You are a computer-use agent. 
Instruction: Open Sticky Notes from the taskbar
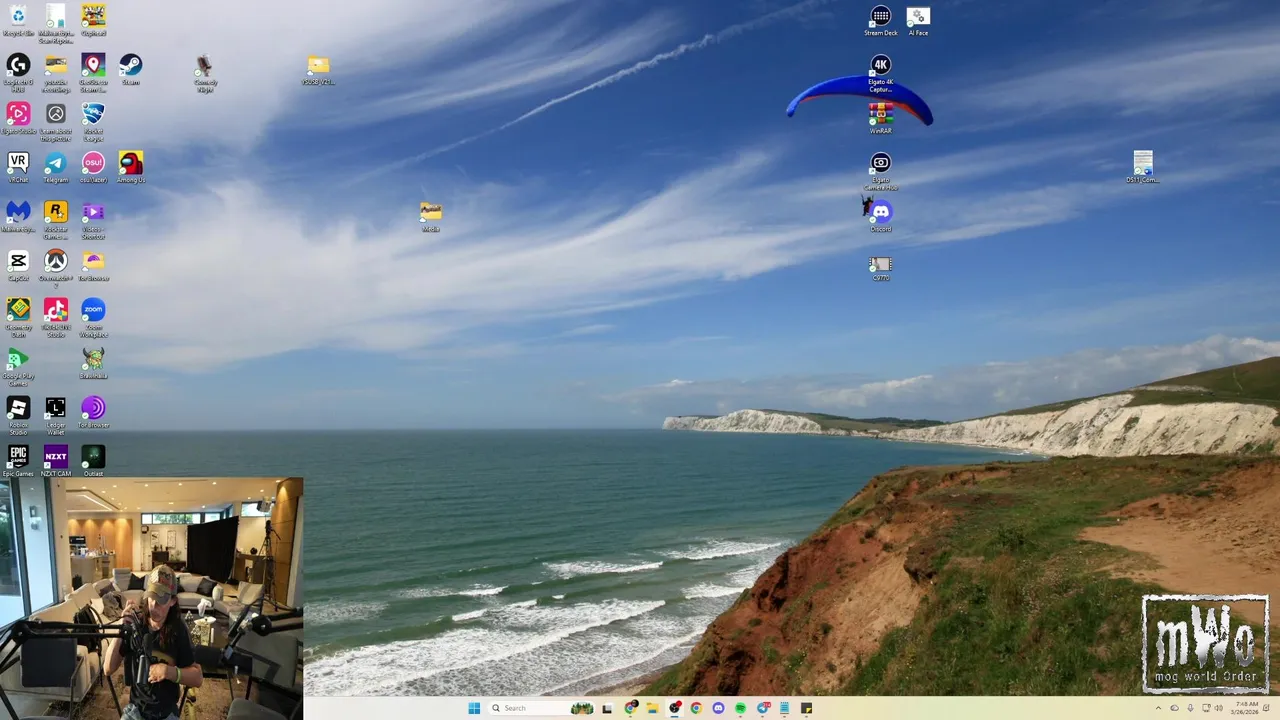click(806, 708)
